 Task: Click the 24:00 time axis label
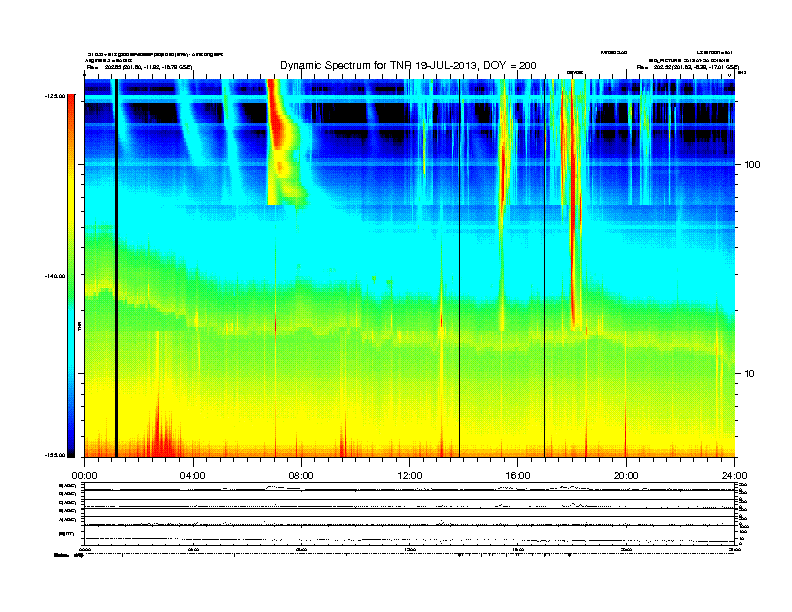click(734, 476)
